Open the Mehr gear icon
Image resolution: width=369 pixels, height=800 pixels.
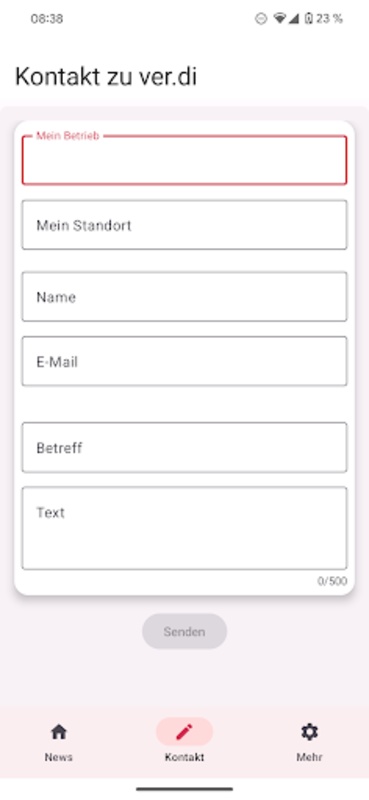click(x=309, y=732)
